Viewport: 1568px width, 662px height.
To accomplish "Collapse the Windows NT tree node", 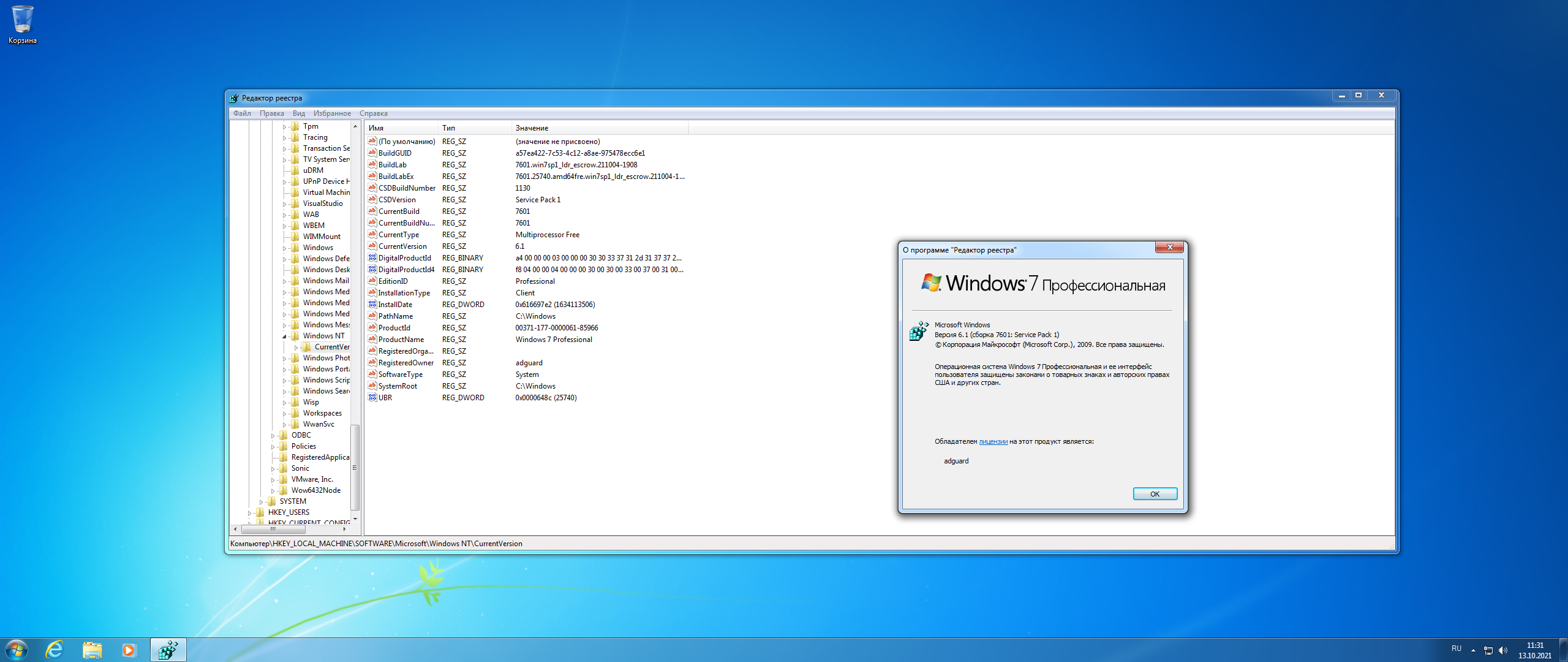I will pyautogui.click(x=284, y=337).
